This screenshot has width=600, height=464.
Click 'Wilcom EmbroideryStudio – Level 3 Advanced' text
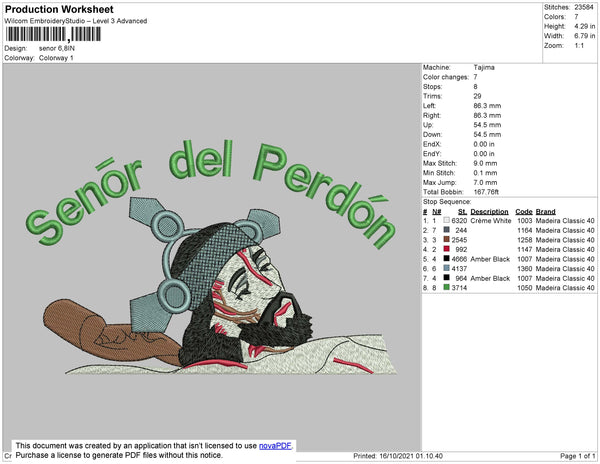tap(76, 21)
